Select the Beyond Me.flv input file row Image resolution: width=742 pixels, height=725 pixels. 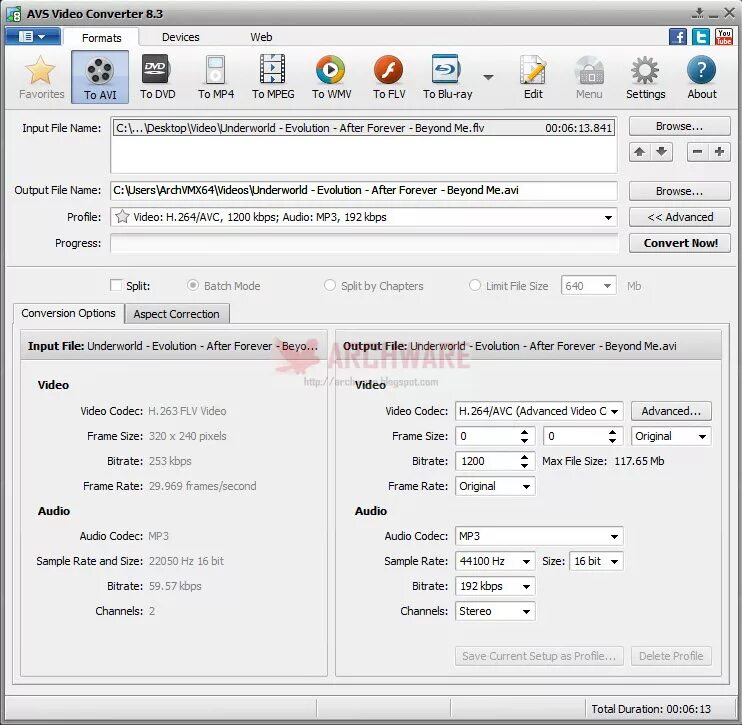pos(364,128)
